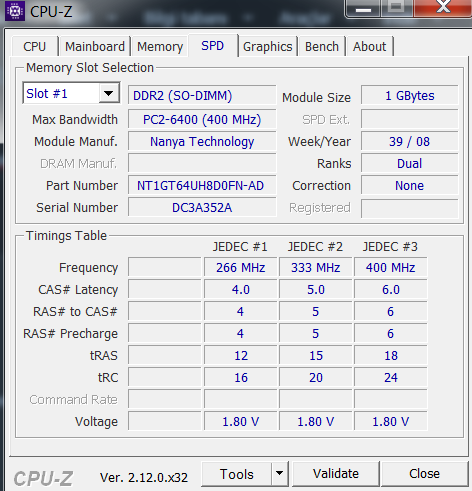Click tRC value 16
The width and height of the screenshot is (472, 491).
(x=240, y=377)
